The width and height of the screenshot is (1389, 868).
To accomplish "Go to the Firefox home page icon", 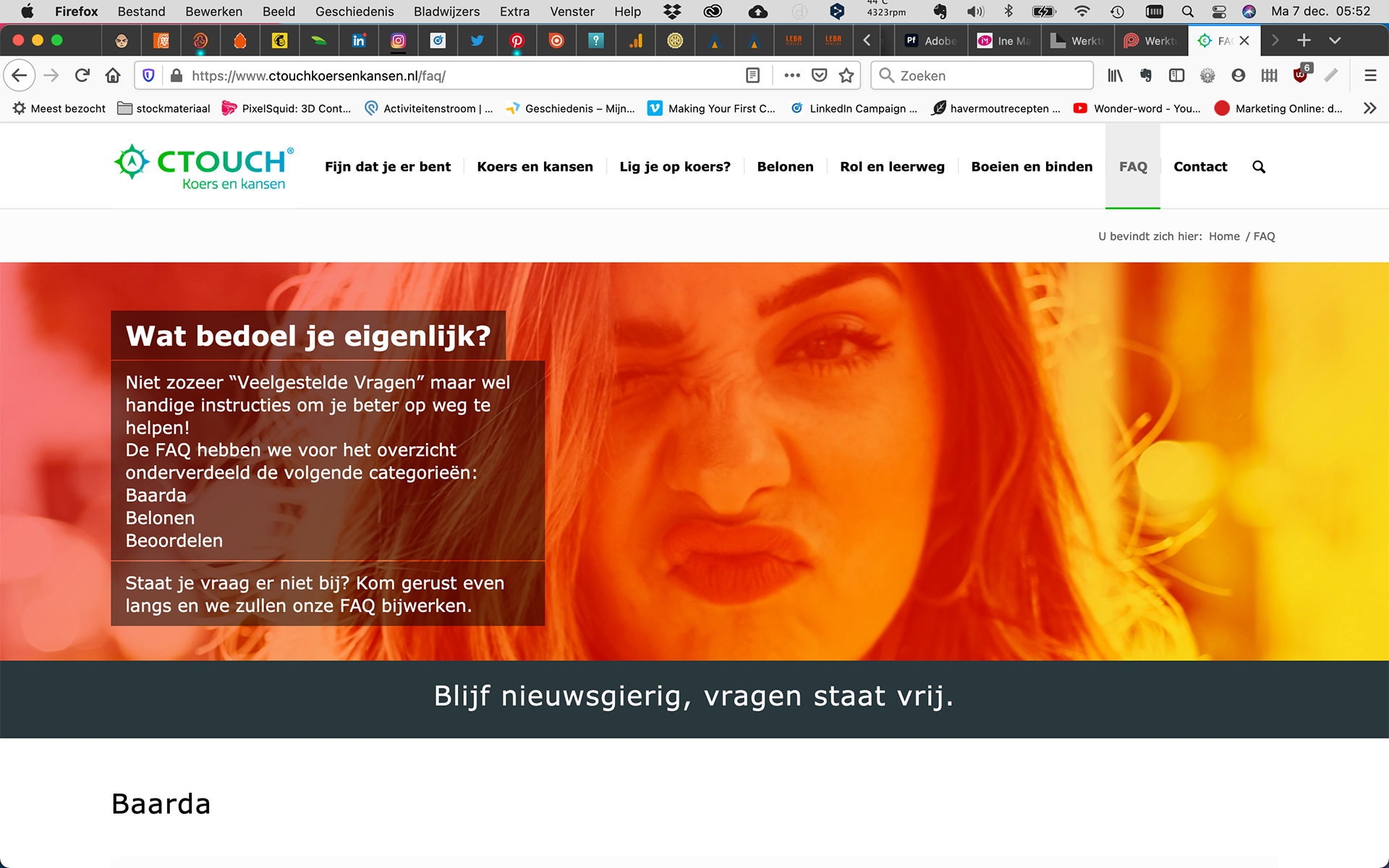I will click(113, 75).
